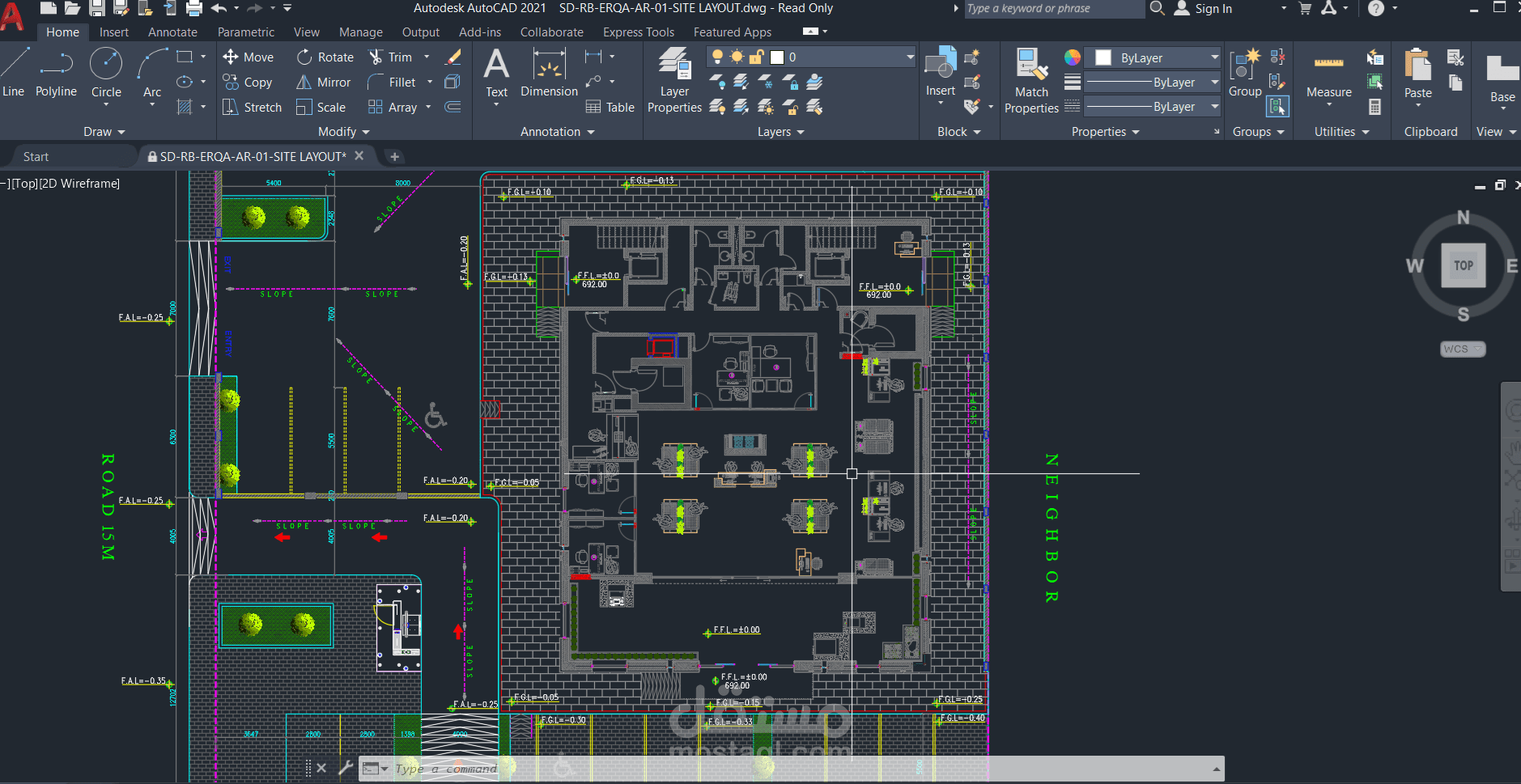The image size is (1521, 784).
Task: Open the Measure utility
Action: pos(1329,74)
